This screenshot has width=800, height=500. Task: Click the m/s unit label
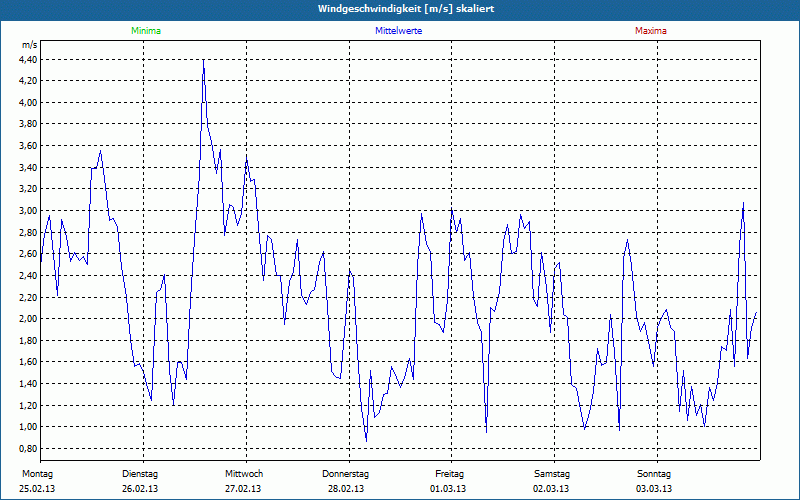(30, 45)
